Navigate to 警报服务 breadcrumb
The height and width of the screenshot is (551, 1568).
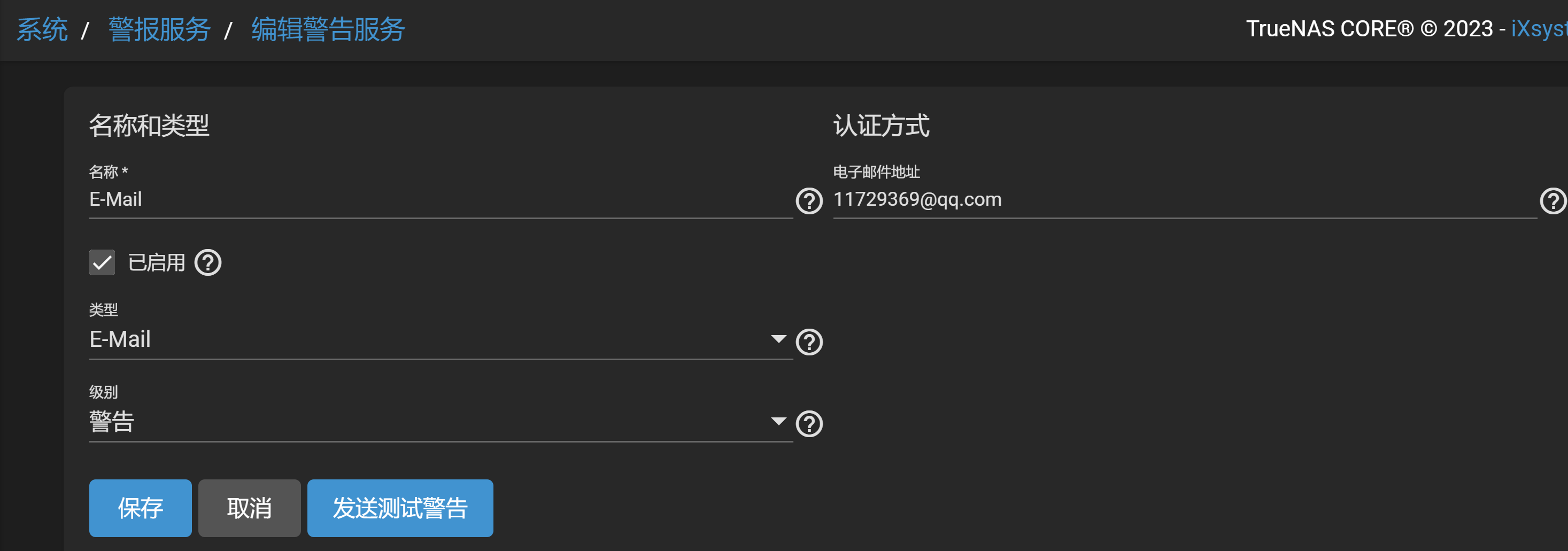click(x=159, y=29)
